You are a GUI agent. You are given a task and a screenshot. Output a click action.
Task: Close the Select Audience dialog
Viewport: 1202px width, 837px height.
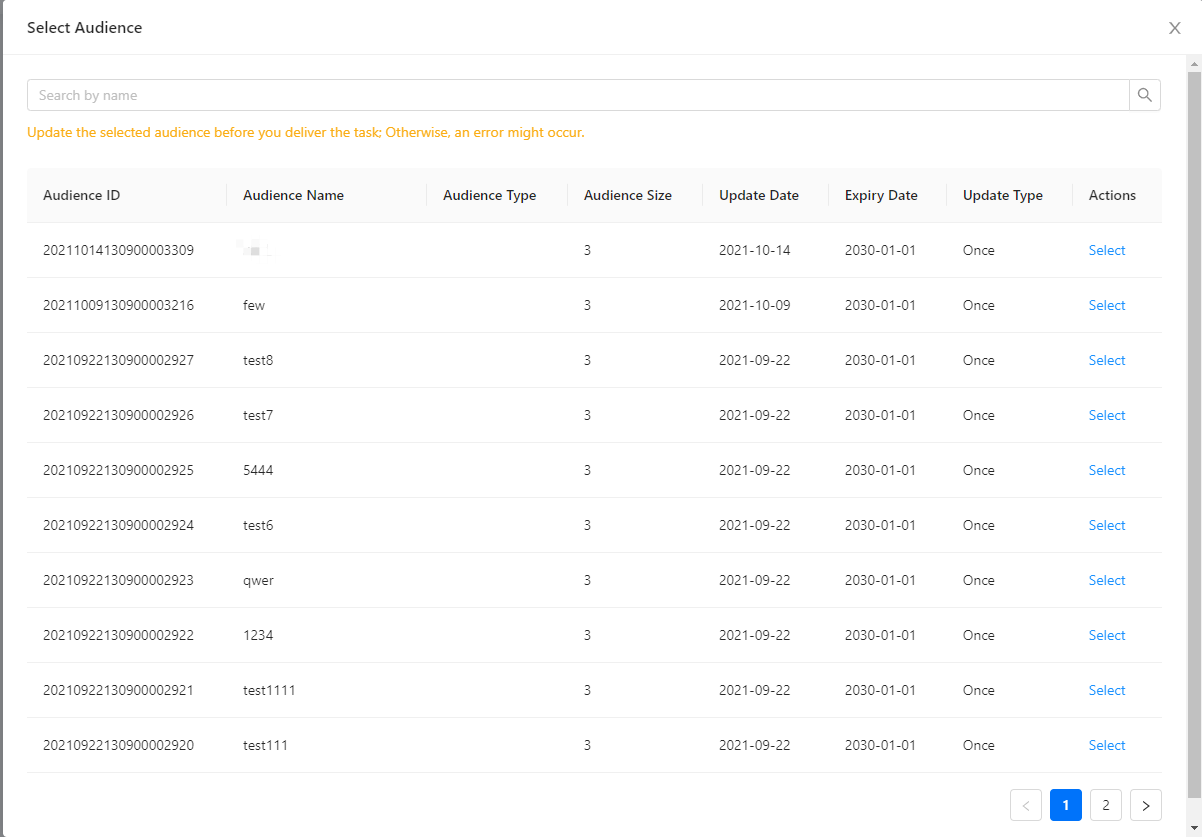click(1175, 28)
